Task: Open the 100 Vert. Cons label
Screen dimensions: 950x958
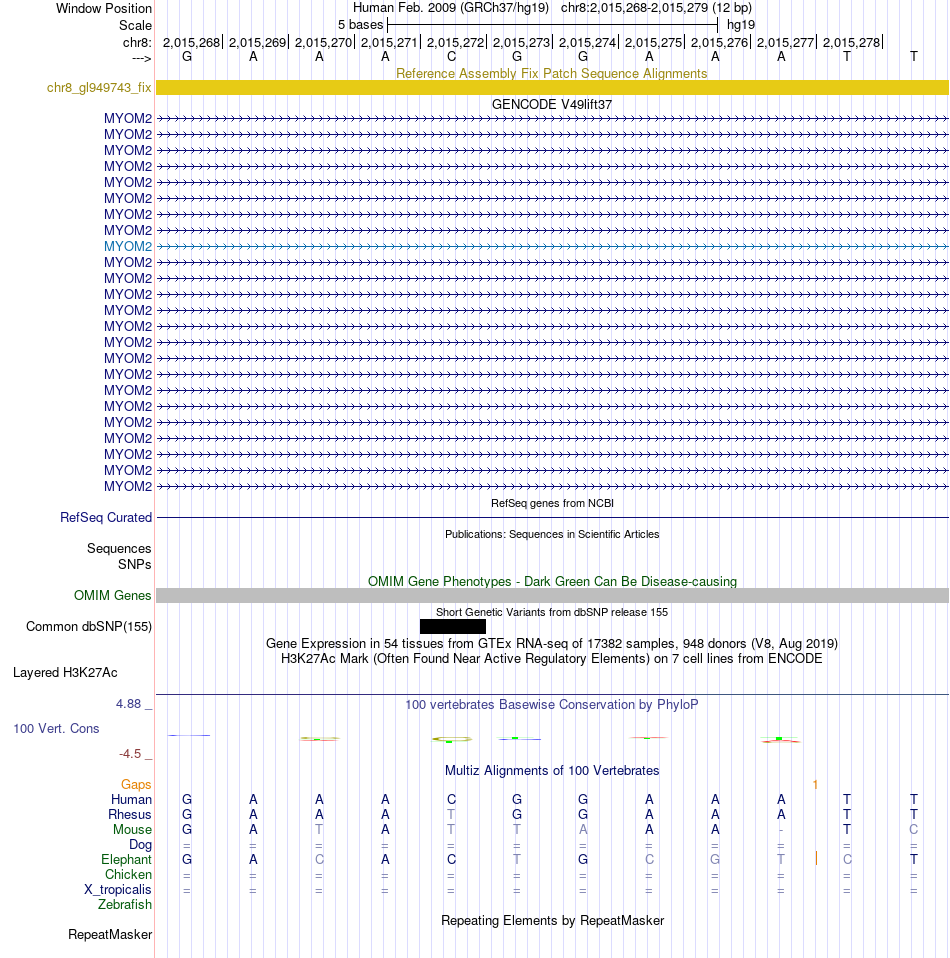Action: pyautogui.click(x=56, y=728)
